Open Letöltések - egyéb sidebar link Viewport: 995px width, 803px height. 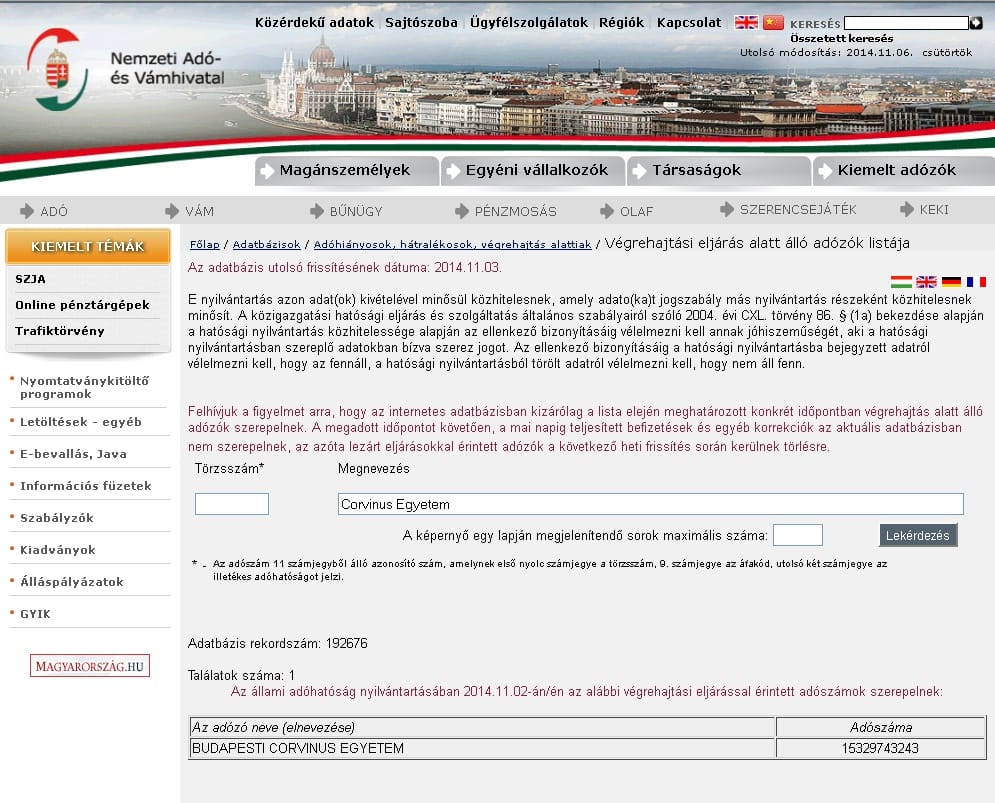(x=81, y=422)
